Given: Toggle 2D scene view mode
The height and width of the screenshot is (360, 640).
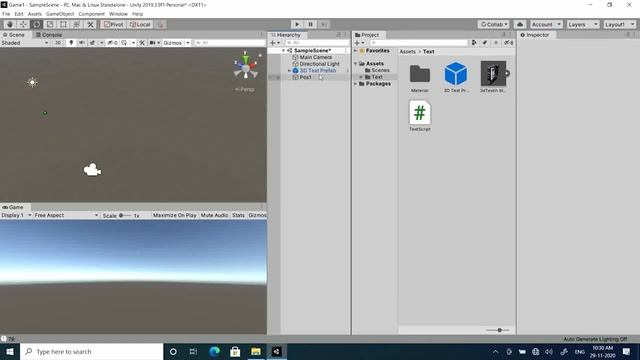Looking at the screenshot, I should click(58, 43).
